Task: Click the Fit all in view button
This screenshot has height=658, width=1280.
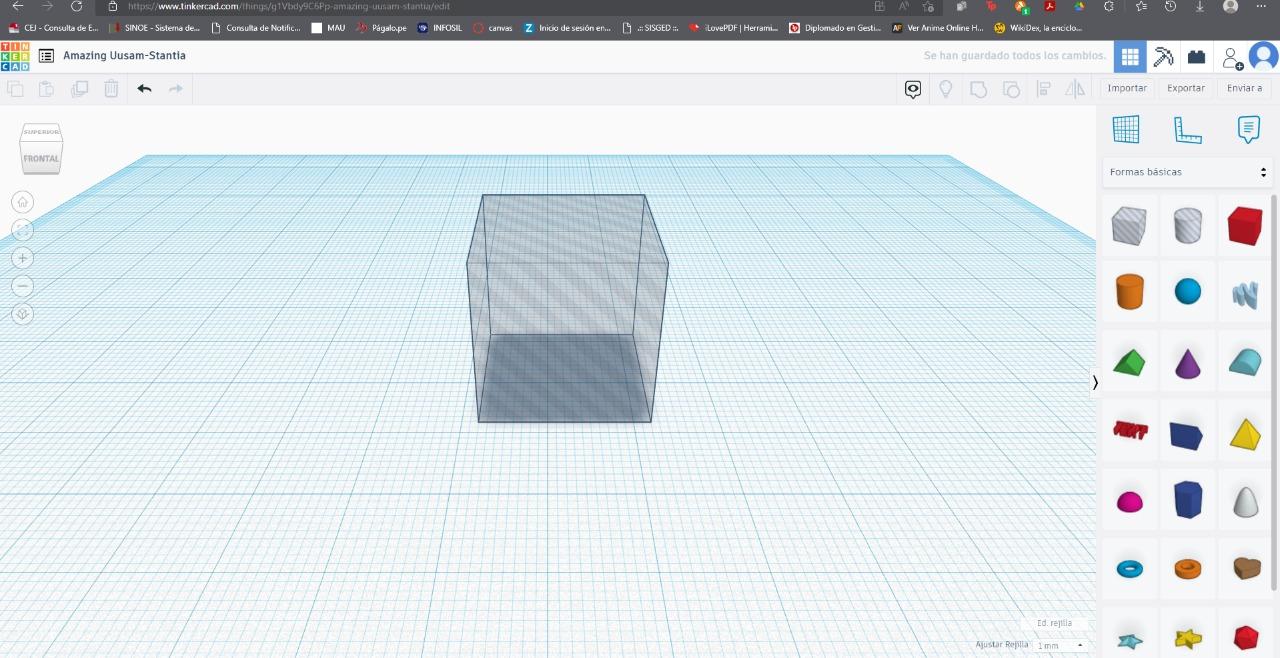Action: point(22,230)
